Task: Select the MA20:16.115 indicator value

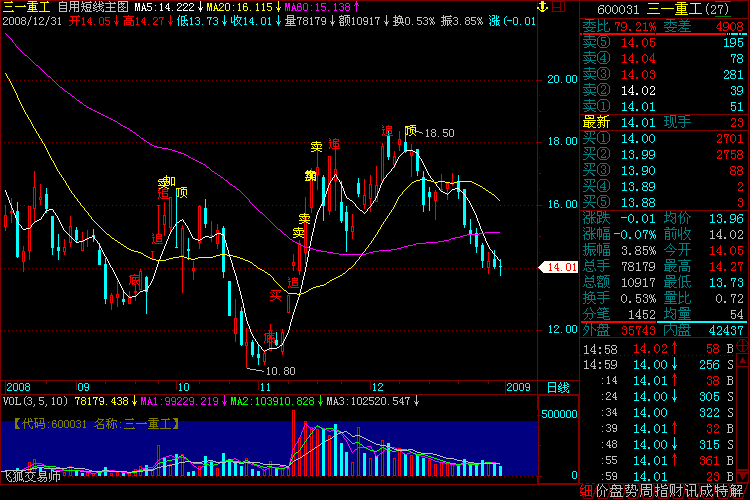Action: coord(239,7)
